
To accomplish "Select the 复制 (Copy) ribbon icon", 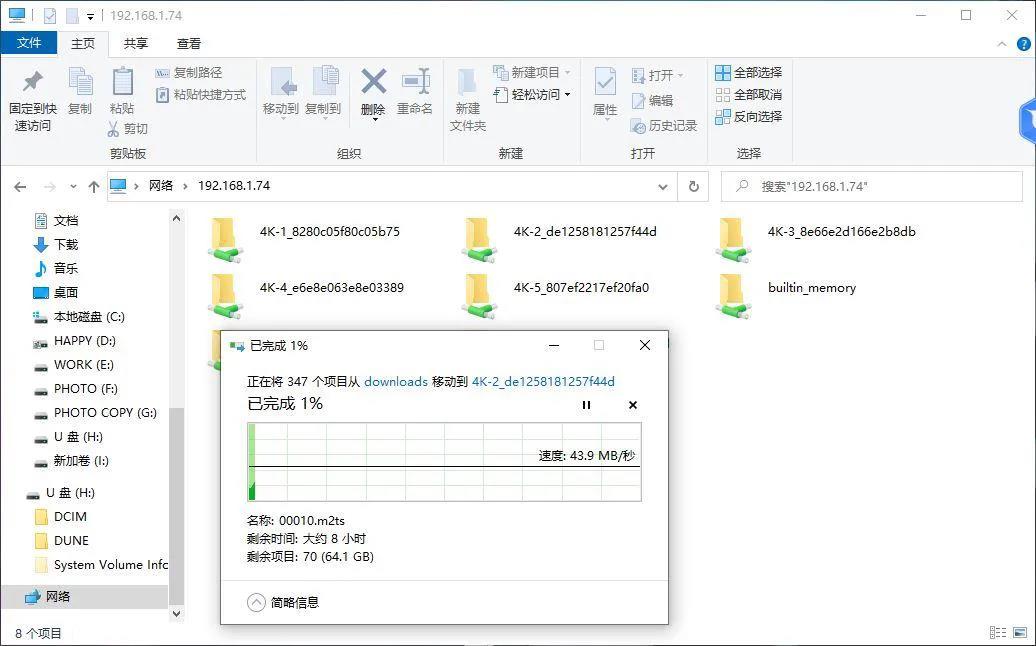I will (x=80, y=84).
